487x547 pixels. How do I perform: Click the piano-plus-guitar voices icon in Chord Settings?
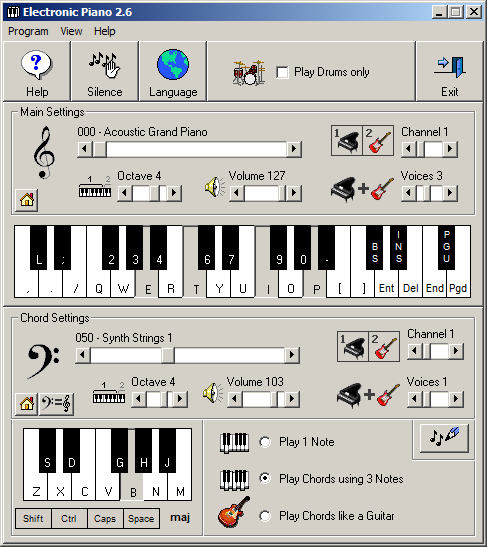coord(368,395)
